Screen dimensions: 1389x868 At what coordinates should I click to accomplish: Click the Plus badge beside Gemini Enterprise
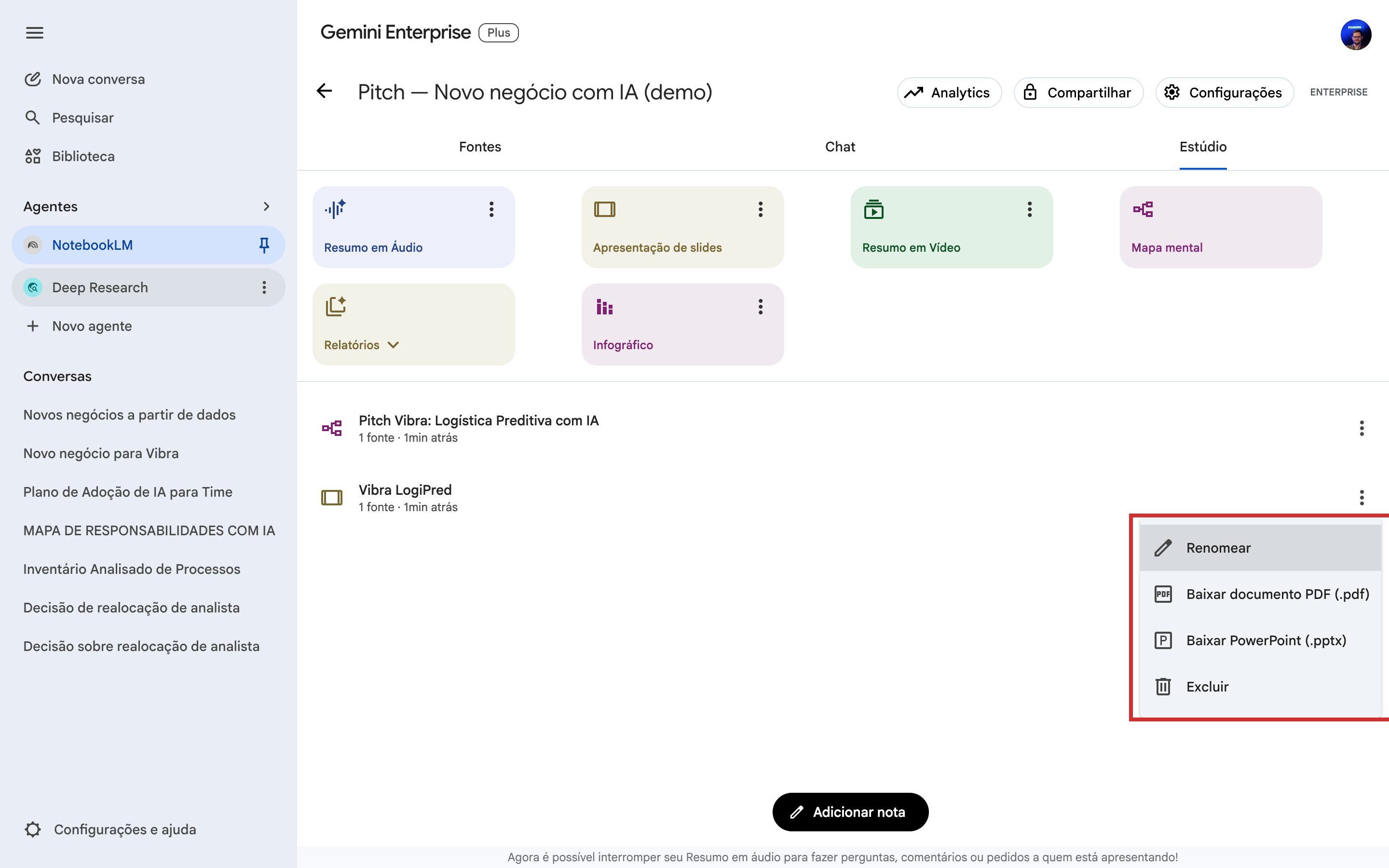click(498, 33)
